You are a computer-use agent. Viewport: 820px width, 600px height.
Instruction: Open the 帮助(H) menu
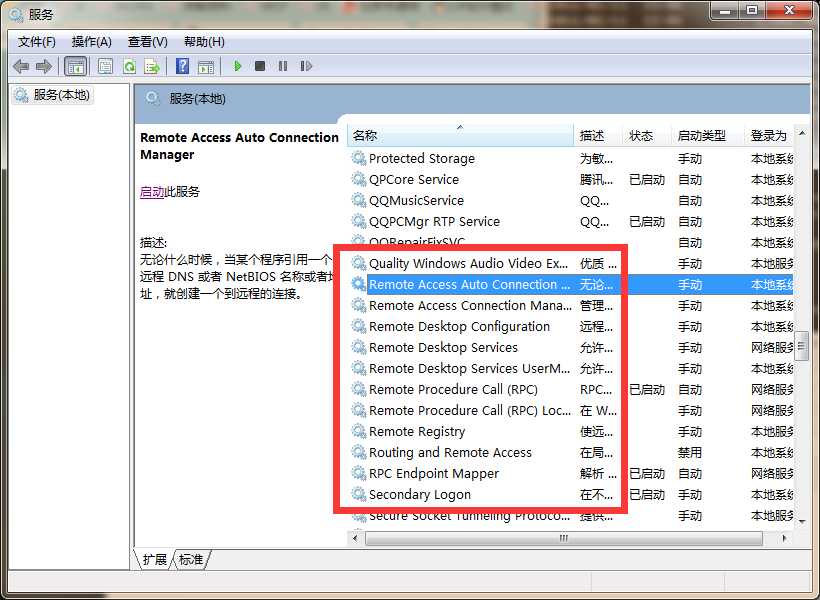pyautogui.click(x=204, y=42)
